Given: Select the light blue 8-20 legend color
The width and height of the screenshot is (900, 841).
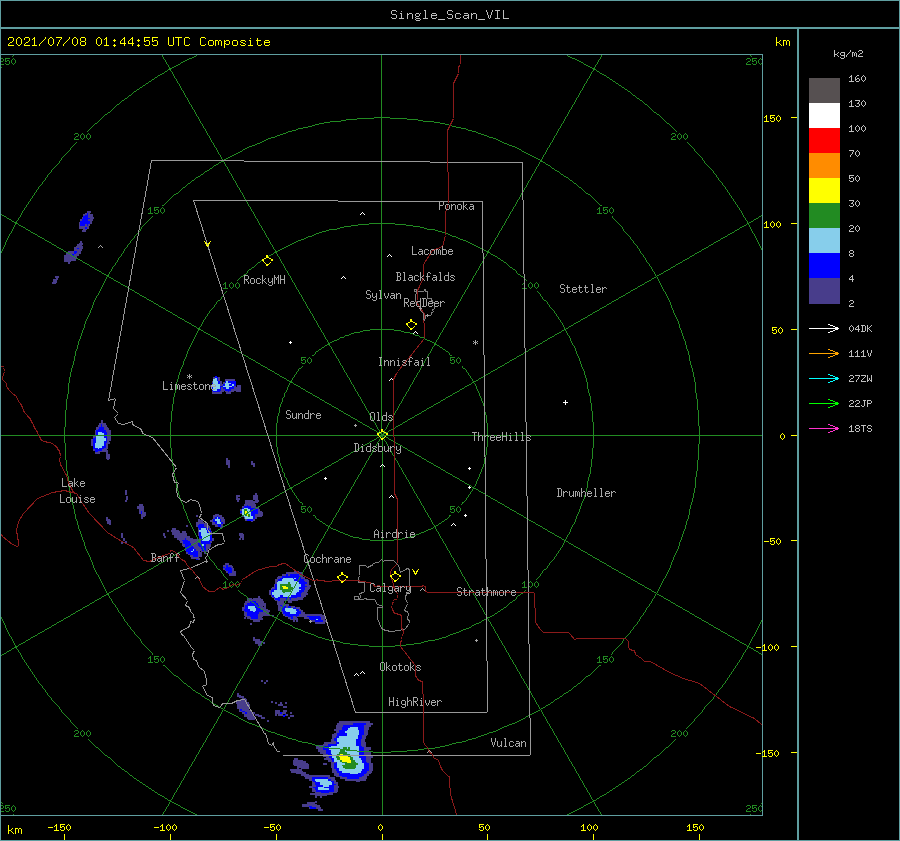Looking at the screenshot, I should tap(824, 241).
